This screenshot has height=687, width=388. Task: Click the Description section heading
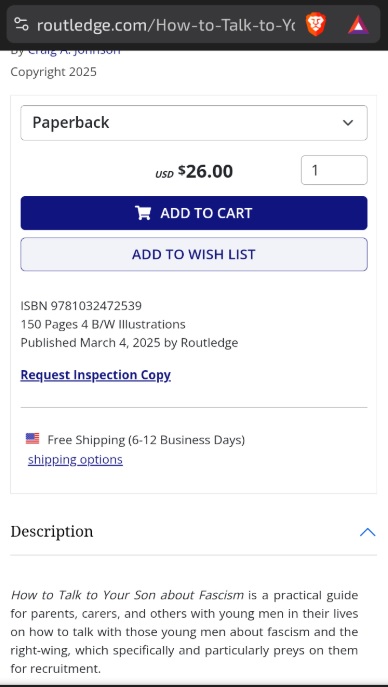tap(52, 531)
